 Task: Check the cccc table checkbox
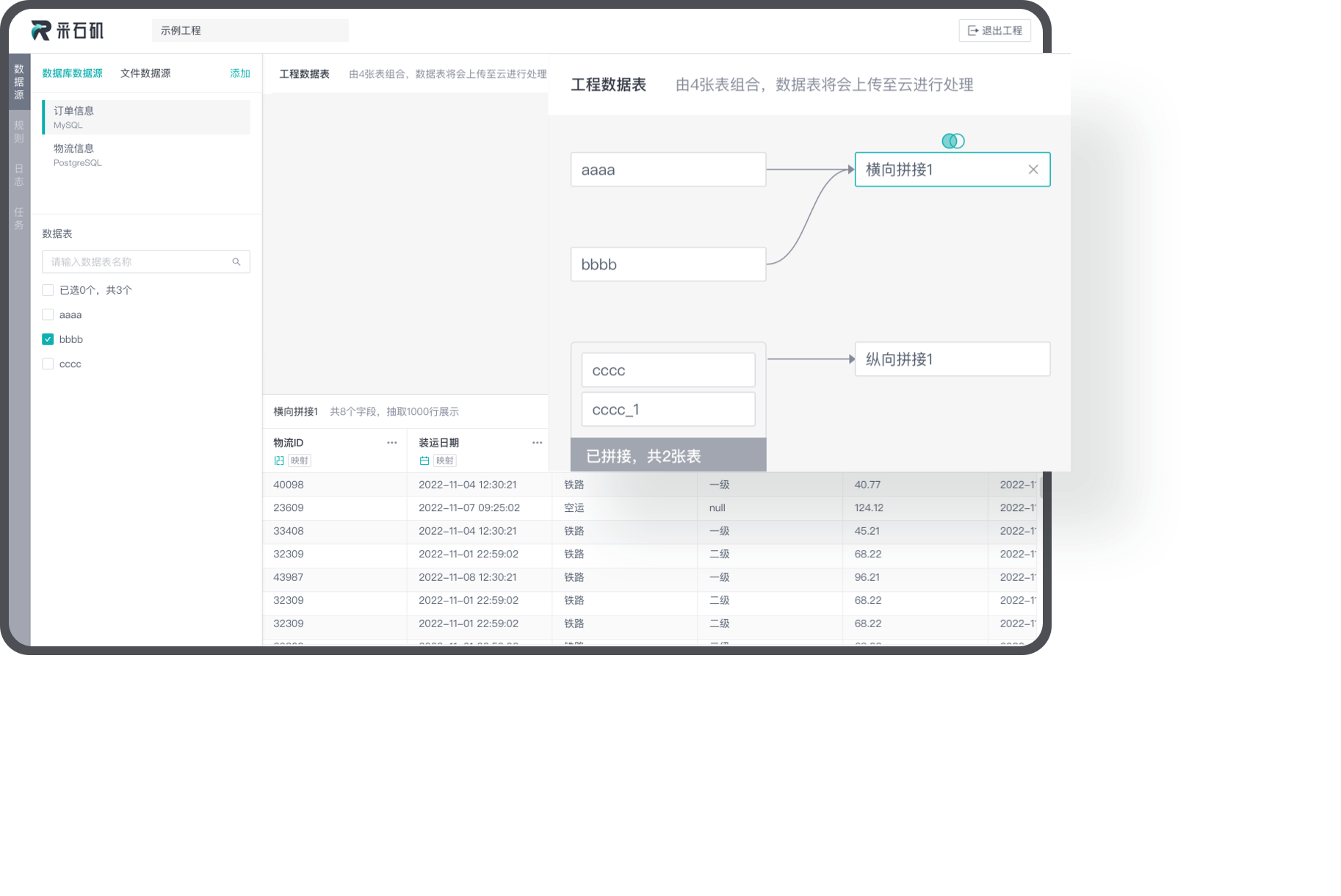tap(48, 364)
